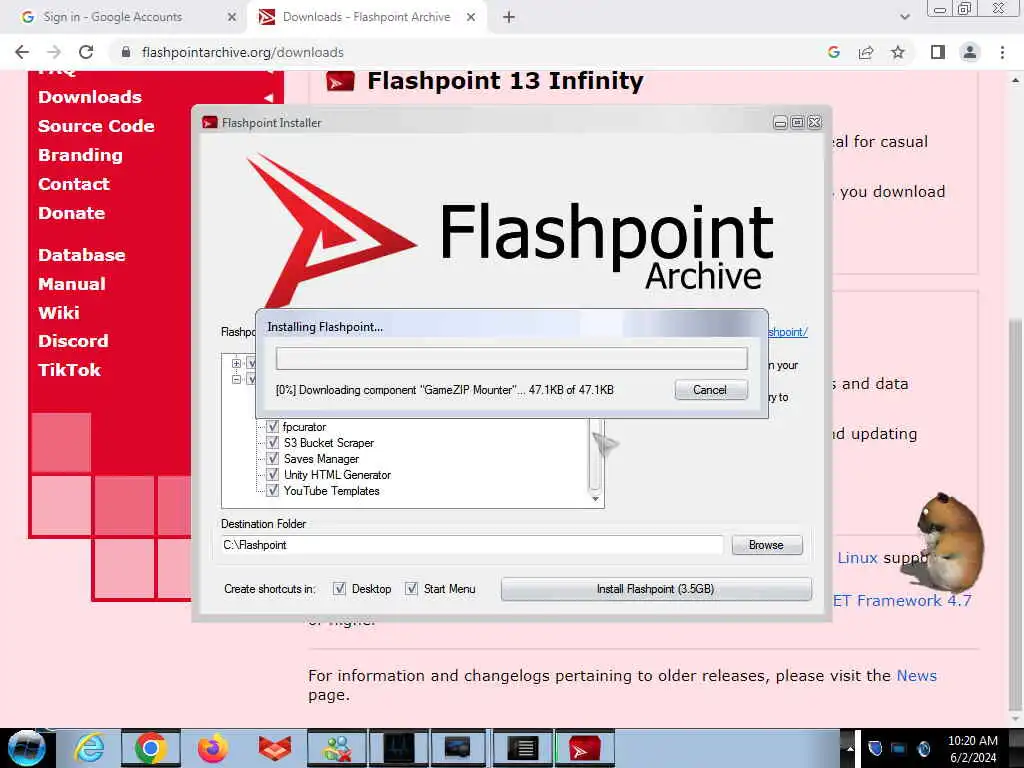Open TikTok sidebar link
This screenshot has height=768, width=1024.
[x=69, y=370]
